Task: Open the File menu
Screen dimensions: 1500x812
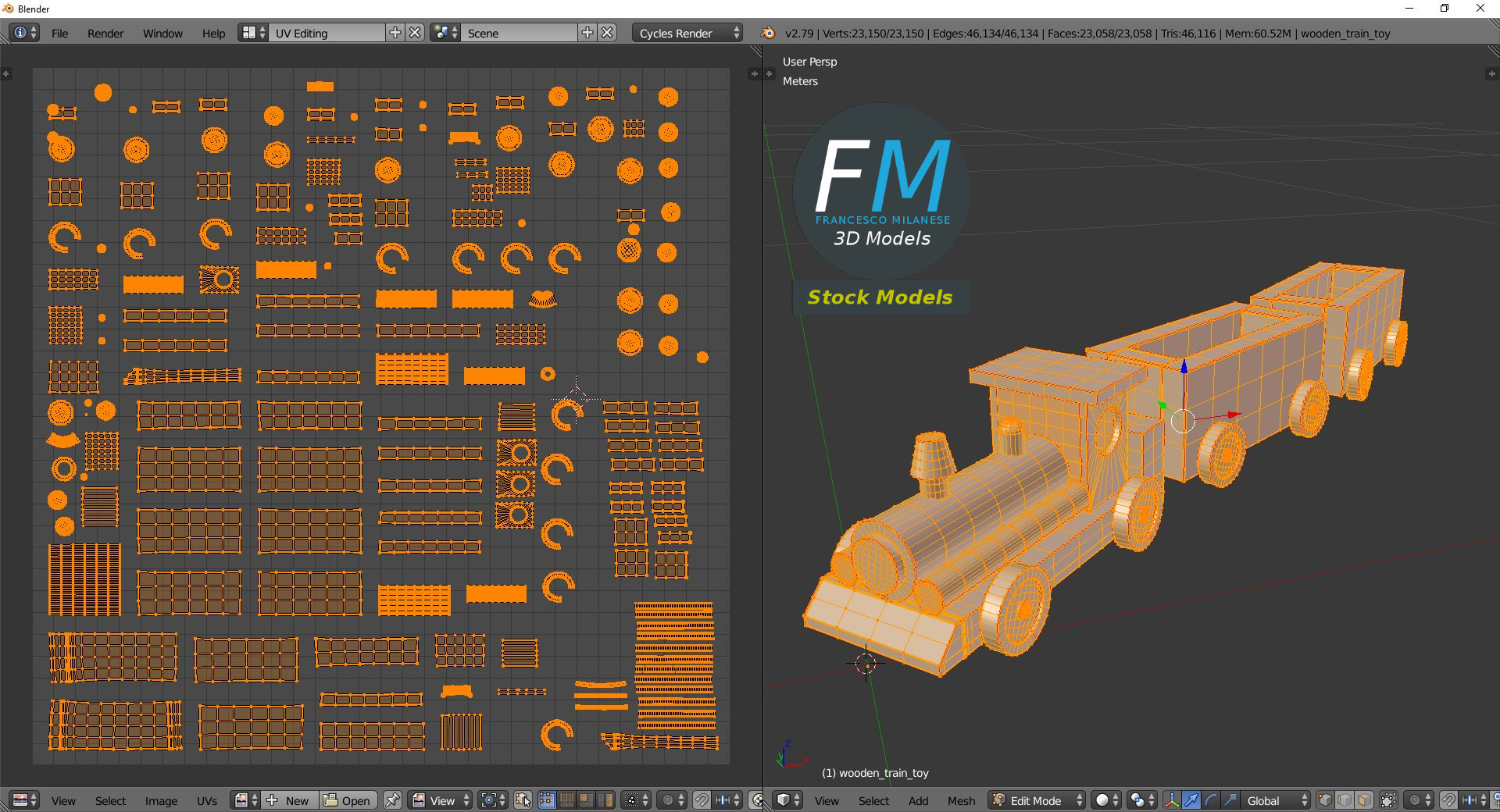Action: coord(59,34)
